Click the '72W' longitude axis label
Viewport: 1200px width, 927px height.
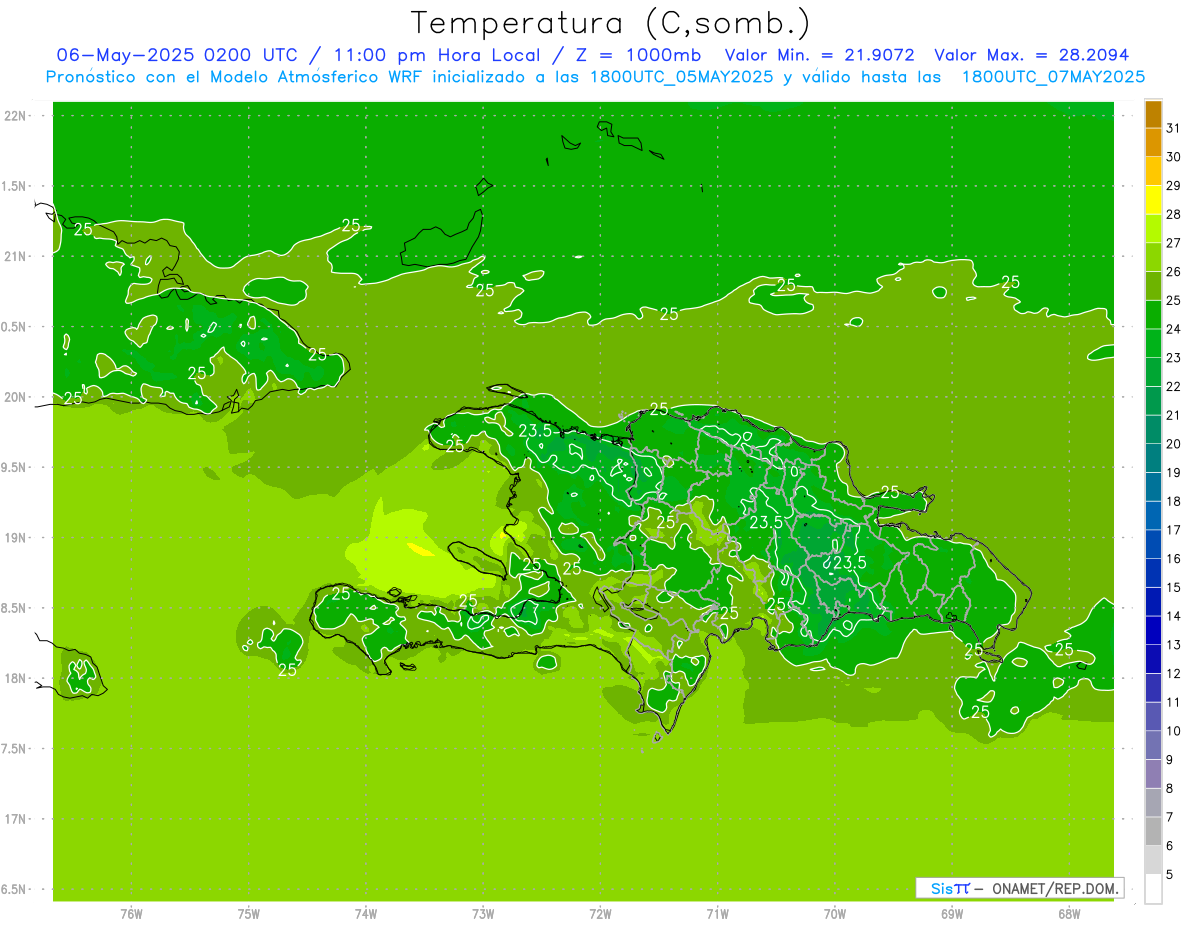[601, 913]
